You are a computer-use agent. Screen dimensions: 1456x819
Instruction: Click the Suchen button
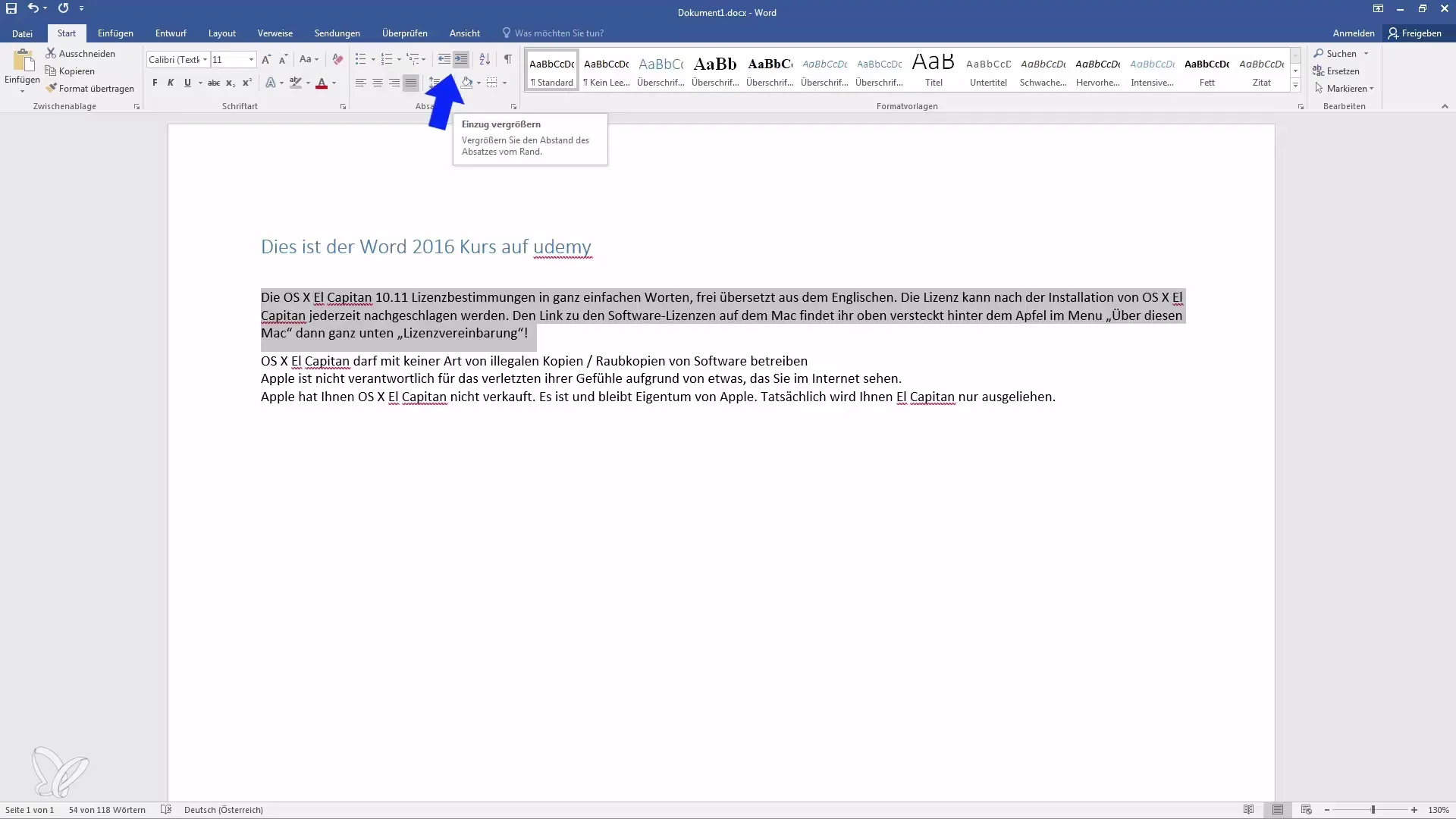(1341, 54)
